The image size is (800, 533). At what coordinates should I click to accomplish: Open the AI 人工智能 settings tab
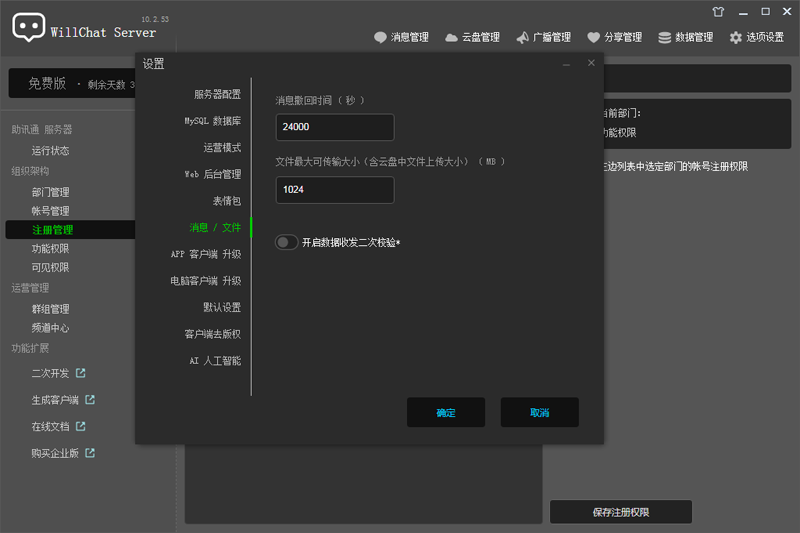[x=215, y=361]
